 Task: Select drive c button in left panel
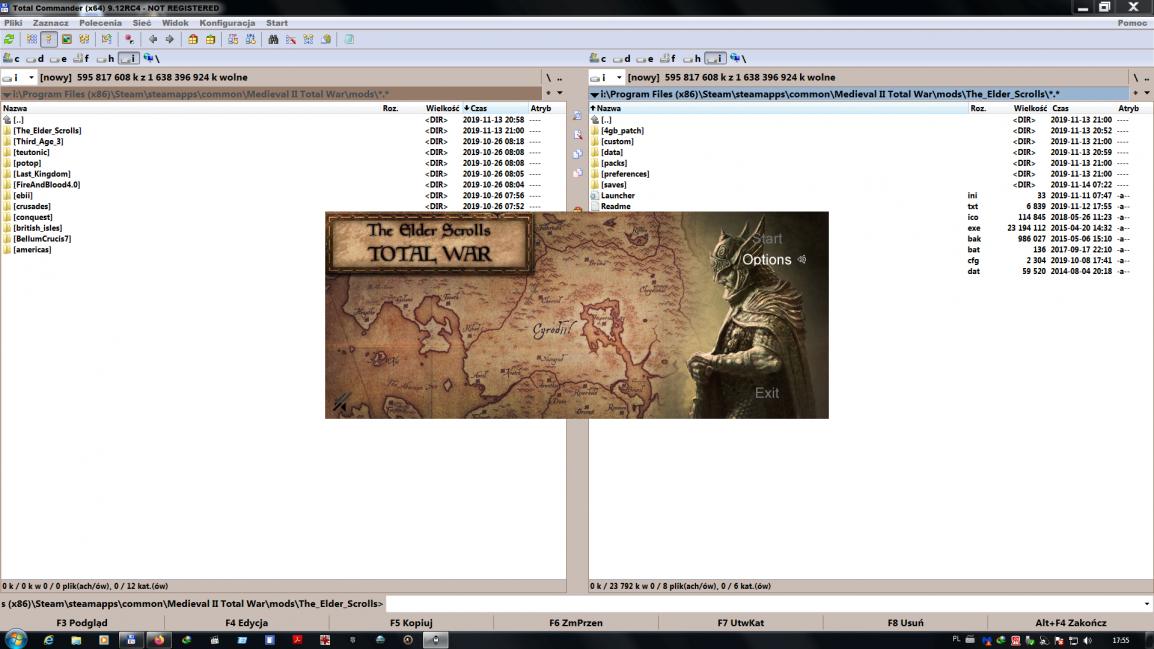tap(12, 59)
